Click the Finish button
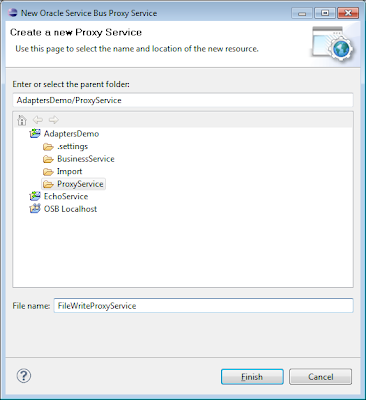The image size is (366, 400). click(252, 377)
